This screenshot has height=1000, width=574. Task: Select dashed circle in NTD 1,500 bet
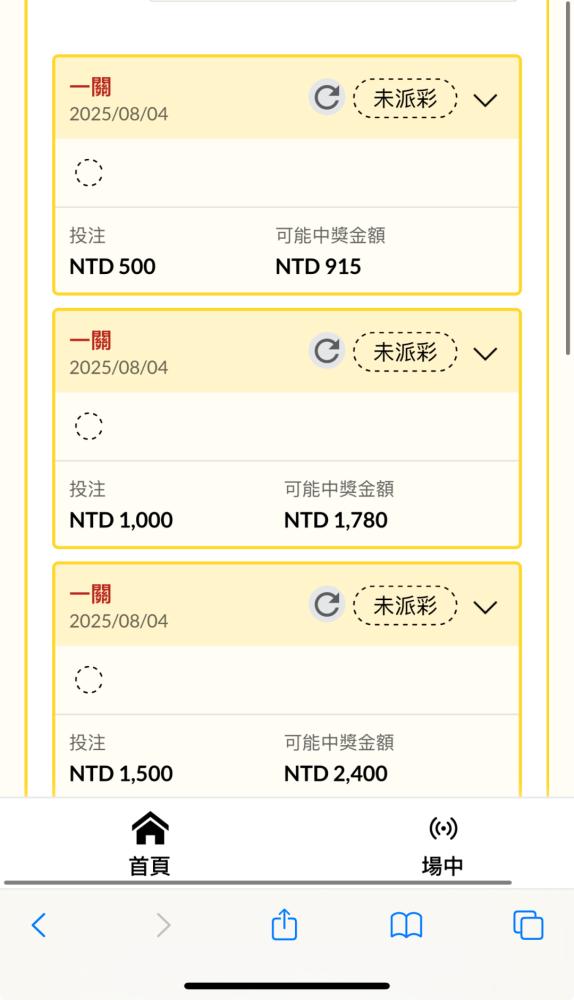[89, 679]
